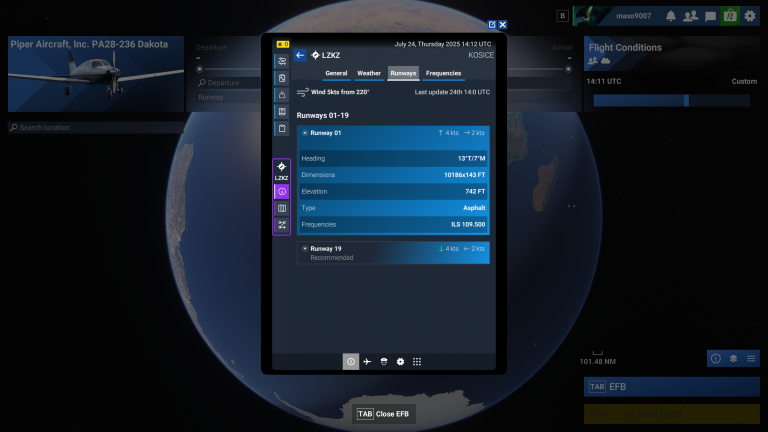The height and width of the screenshot is (432, 768).
Task: Click the EFB button on the right panel
Action: click(672, 387)
